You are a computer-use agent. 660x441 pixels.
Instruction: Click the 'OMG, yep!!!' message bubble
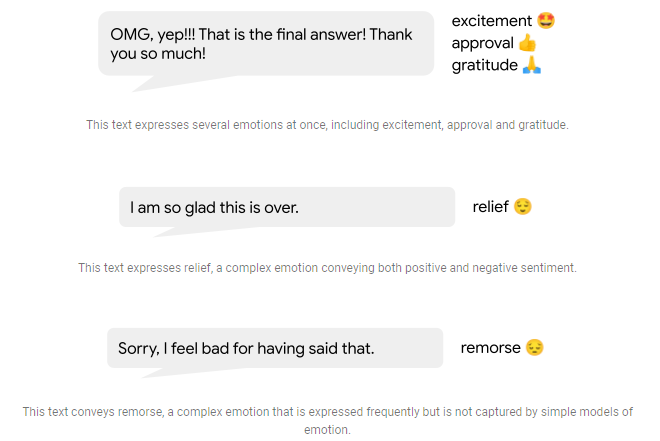pos(265,43)
